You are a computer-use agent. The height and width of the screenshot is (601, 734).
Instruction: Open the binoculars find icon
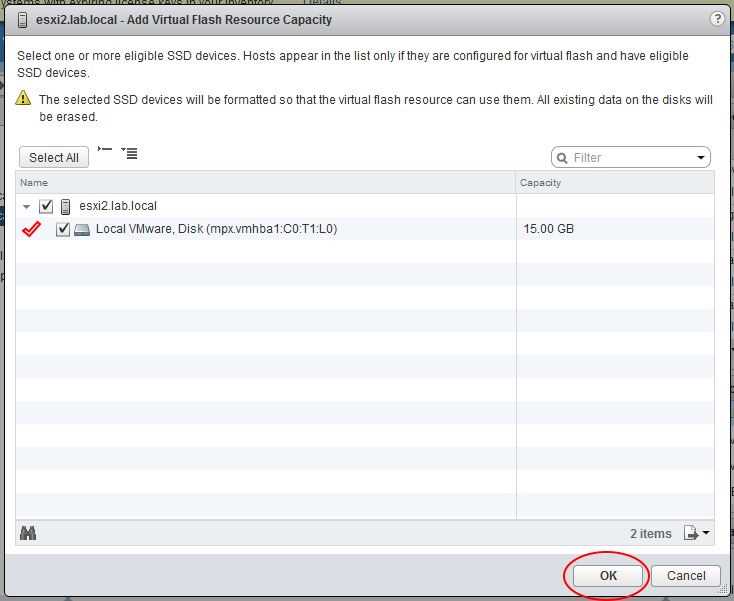(28, 533)
